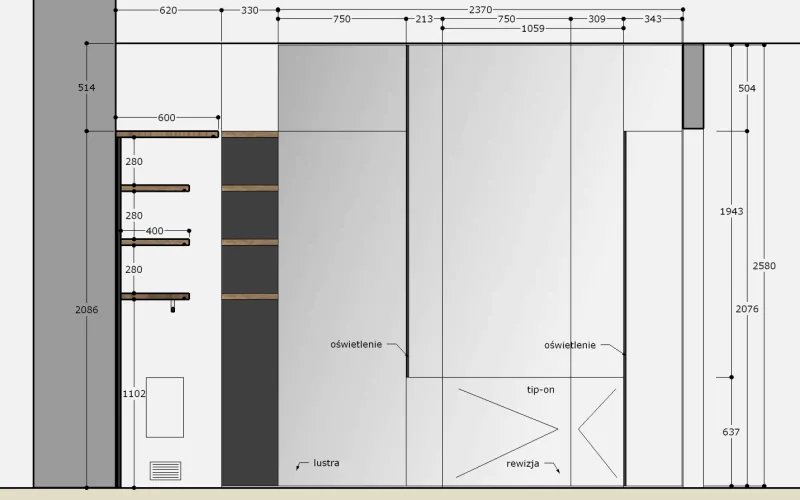Click the 620 dimension label
Screen dimensions: 800x500
(x=168, y=10)
